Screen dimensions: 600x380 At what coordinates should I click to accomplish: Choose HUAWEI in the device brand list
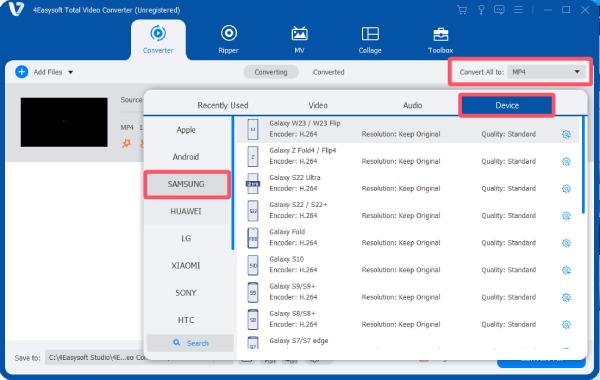tap(186, 211)
